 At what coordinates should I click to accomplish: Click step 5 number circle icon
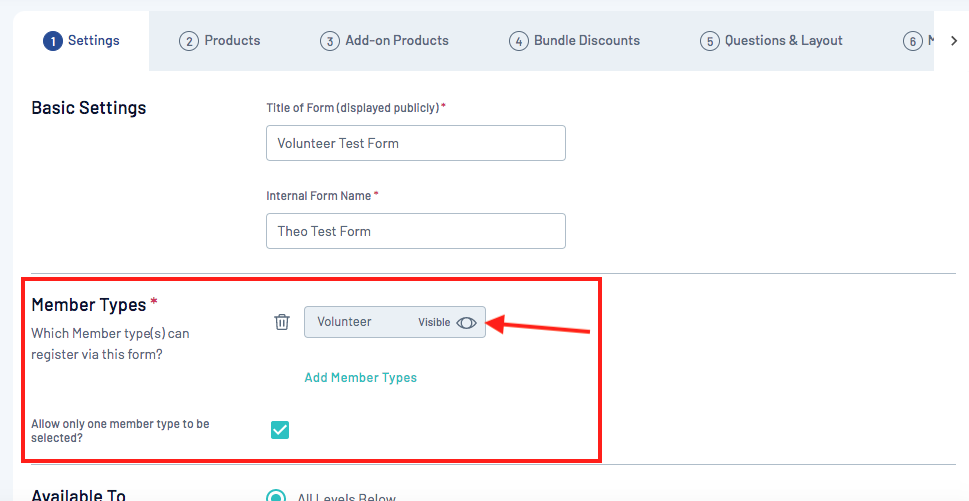coord(709,41)
